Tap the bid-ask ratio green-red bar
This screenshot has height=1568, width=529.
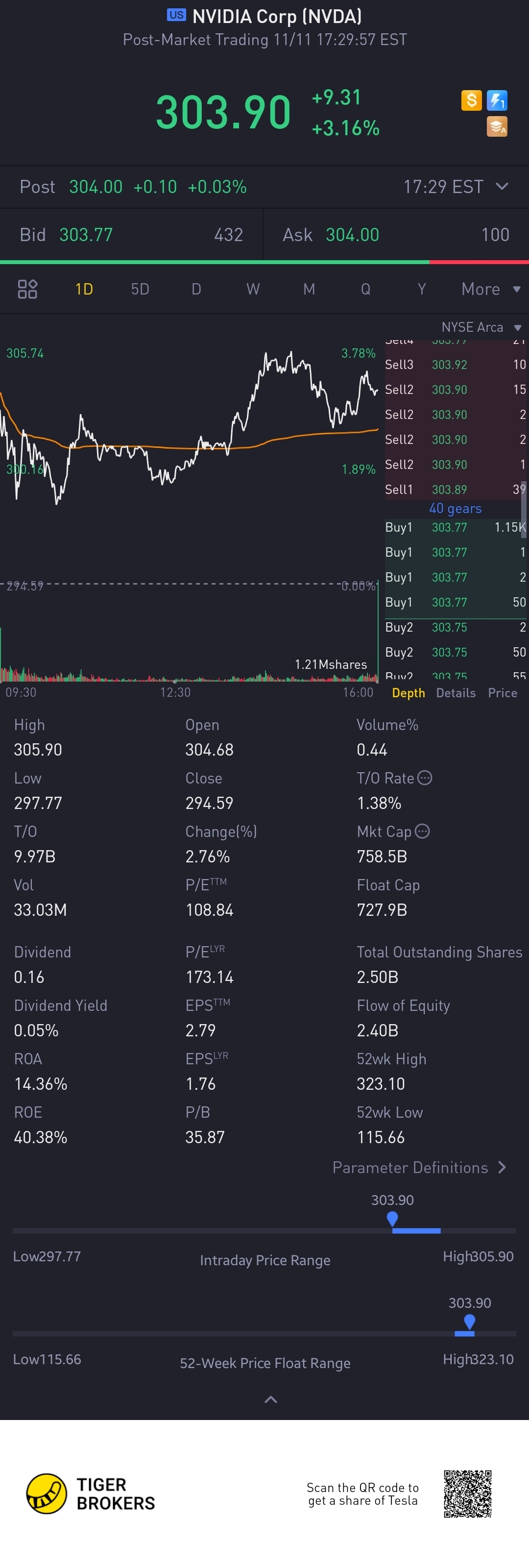[264, 262]
